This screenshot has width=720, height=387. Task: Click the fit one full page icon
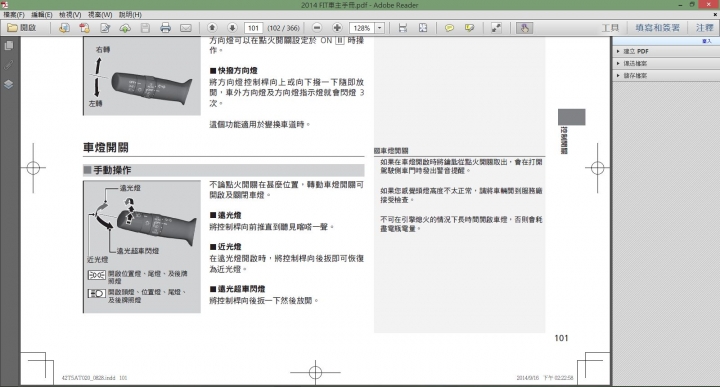[x=423, y=28]
